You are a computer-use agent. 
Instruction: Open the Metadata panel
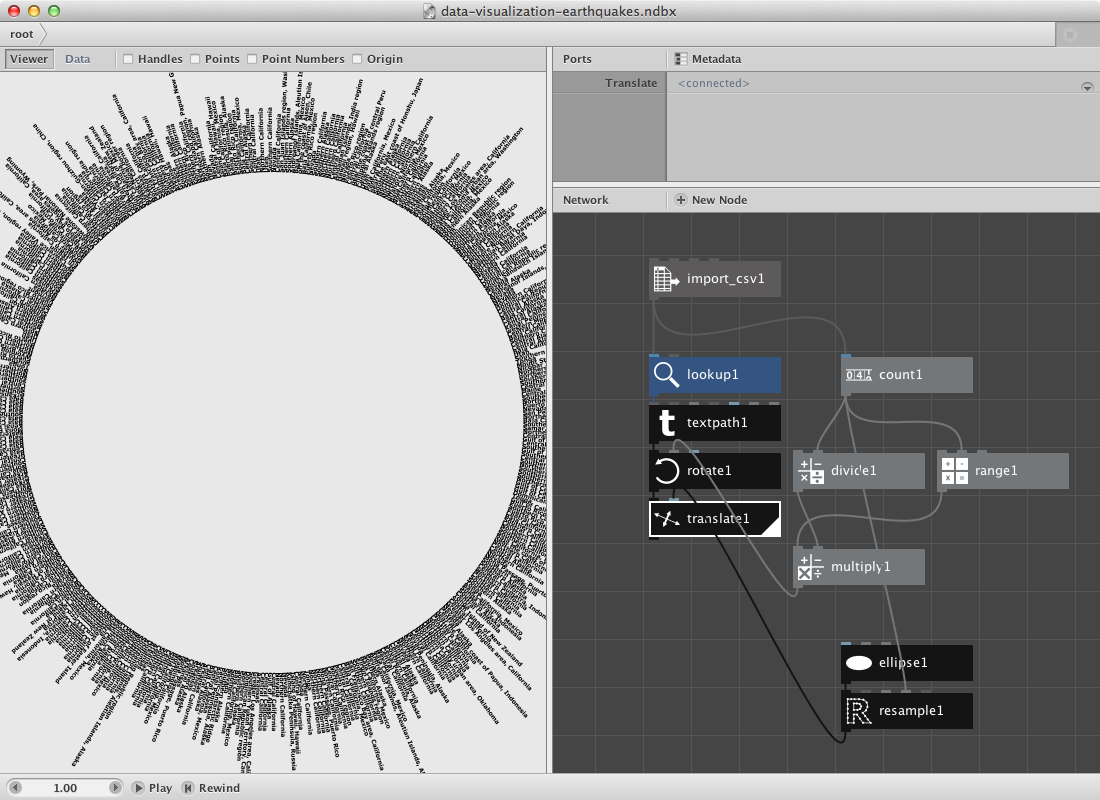point(707,59)
